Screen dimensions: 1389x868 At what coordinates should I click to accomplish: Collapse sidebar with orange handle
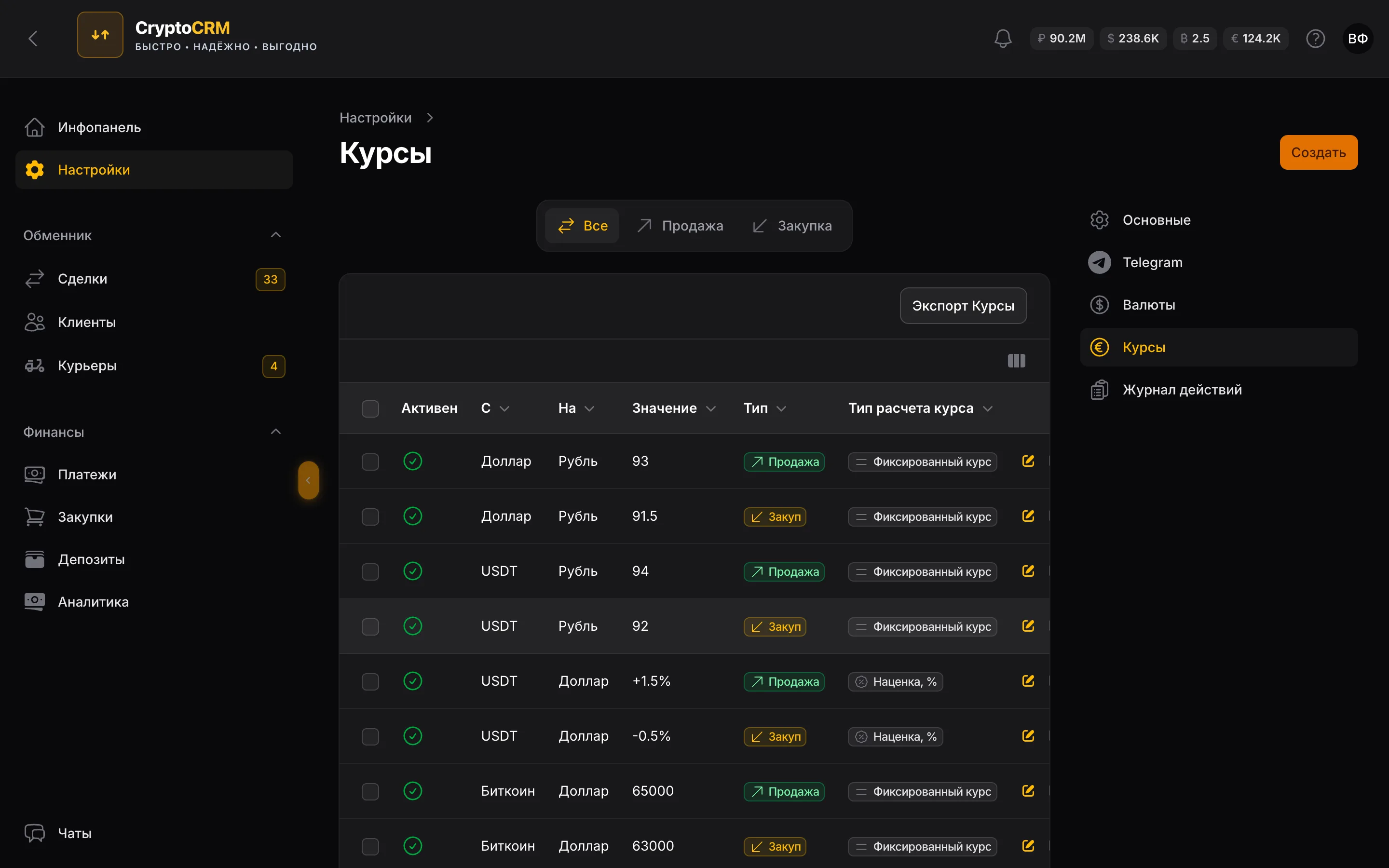pyautogui.click(x=308, y=480)
